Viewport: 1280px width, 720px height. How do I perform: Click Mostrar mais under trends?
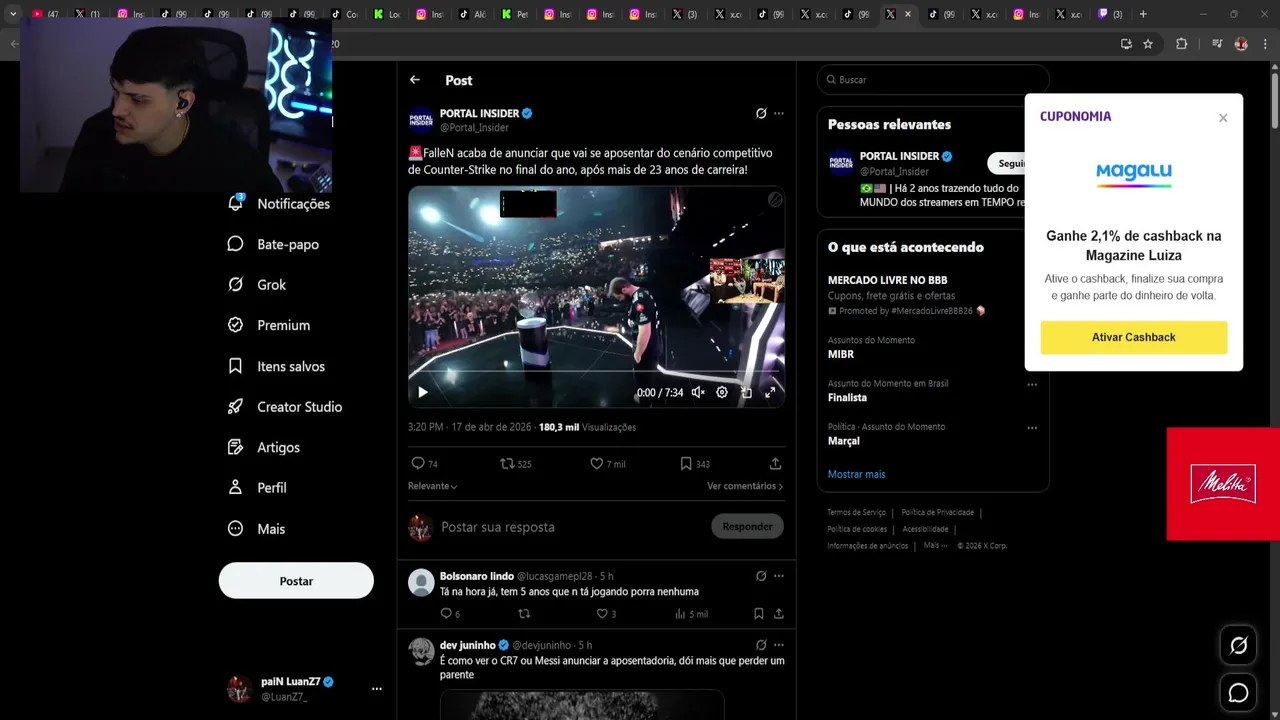[856, 474]
